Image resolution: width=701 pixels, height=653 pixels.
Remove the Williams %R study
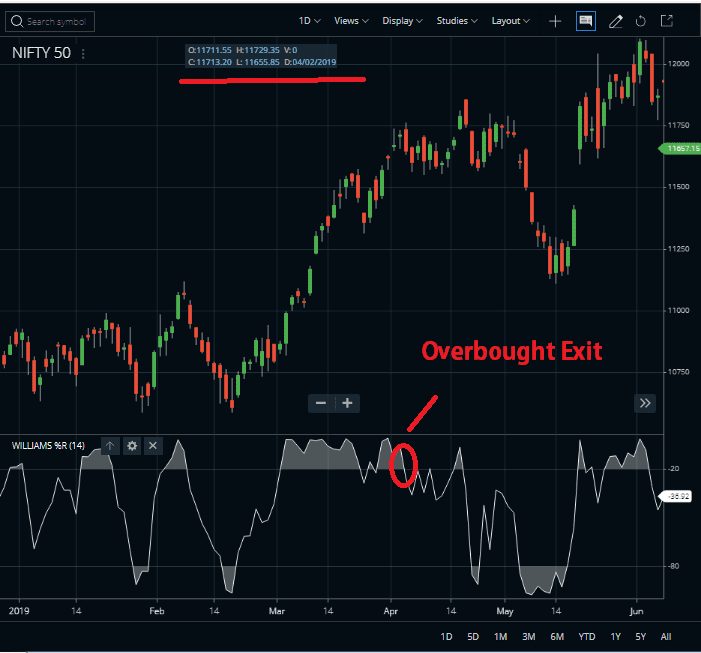[153, 446]
